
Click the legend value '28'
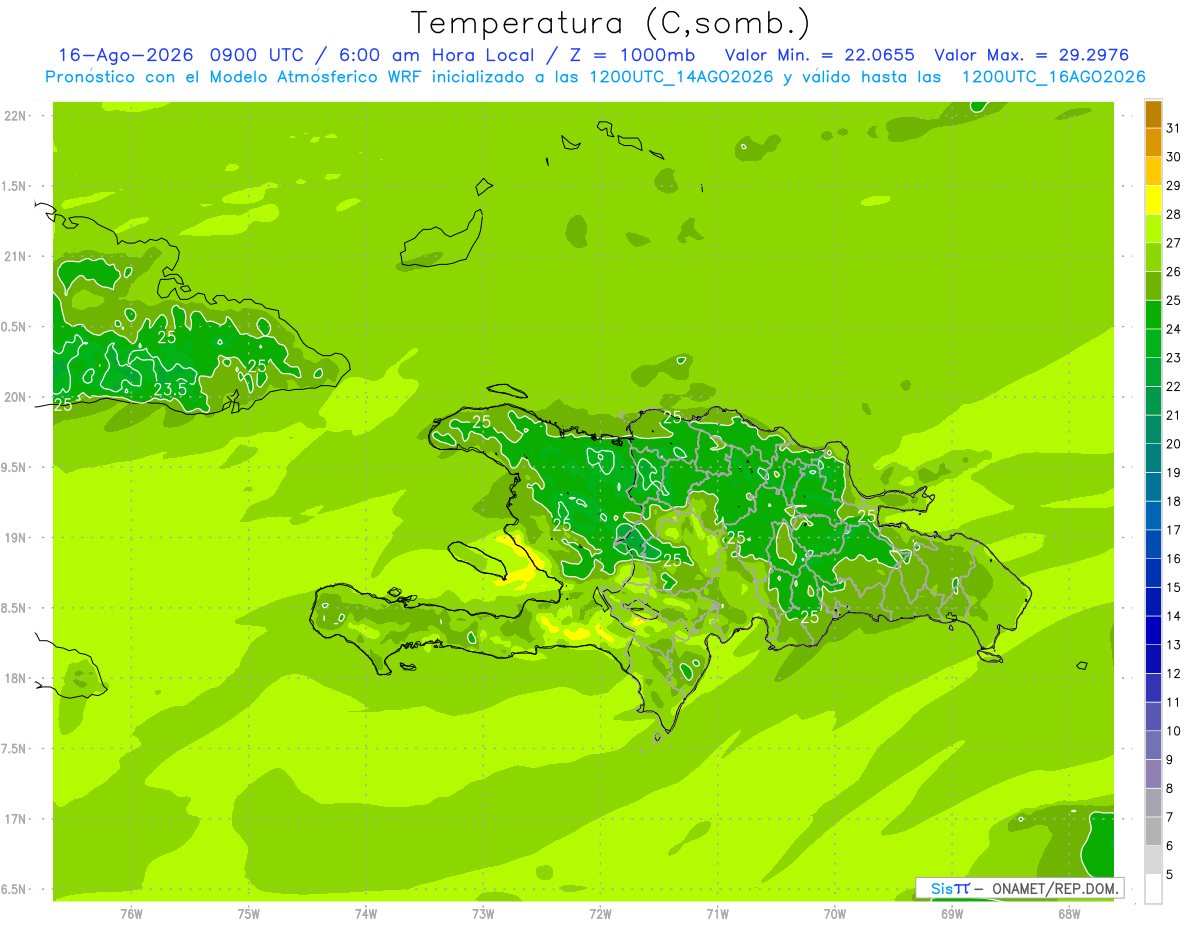[1174, 214]
